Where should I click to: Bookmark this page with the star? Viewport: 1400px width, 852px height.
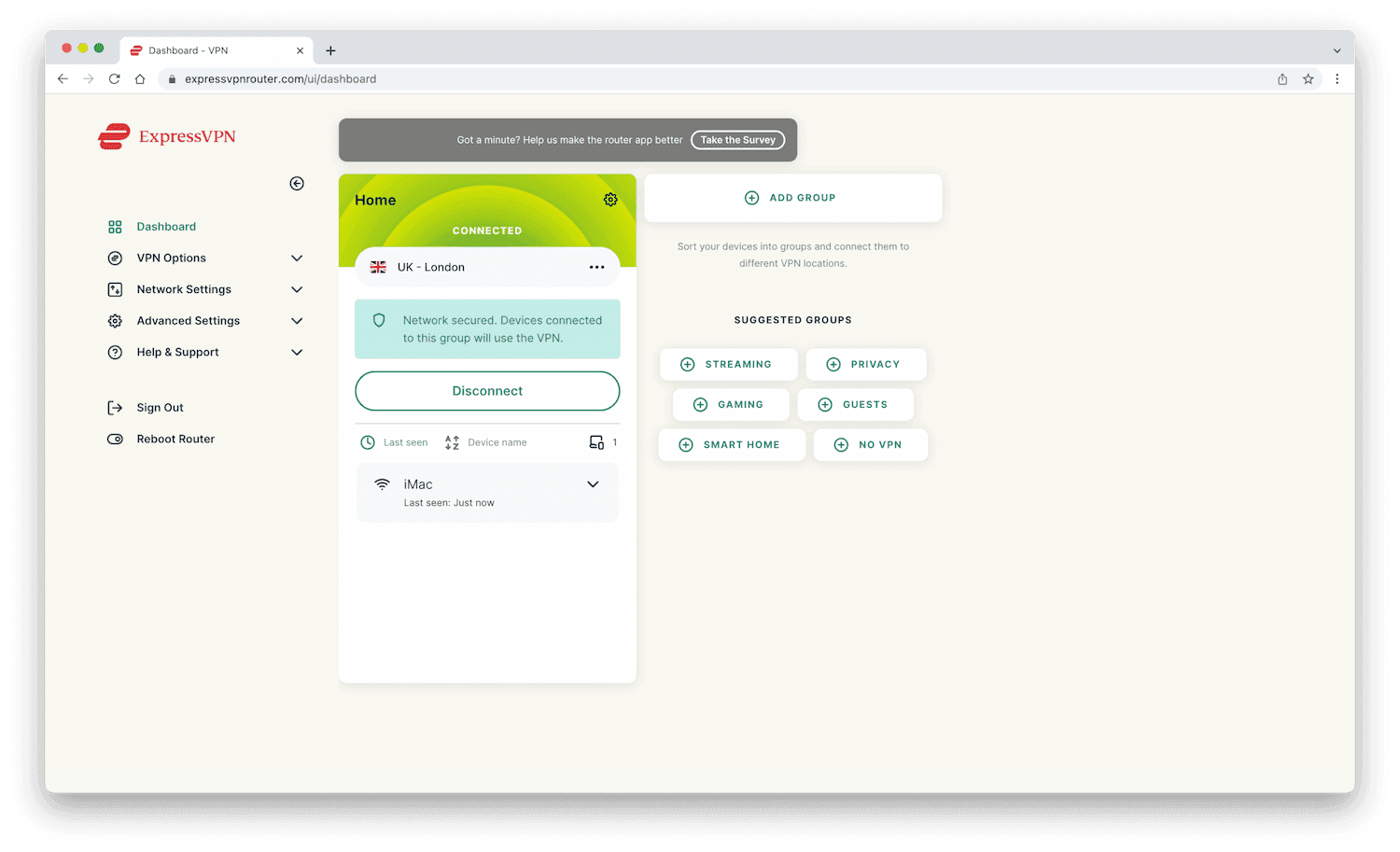[x=1309, y=79]
